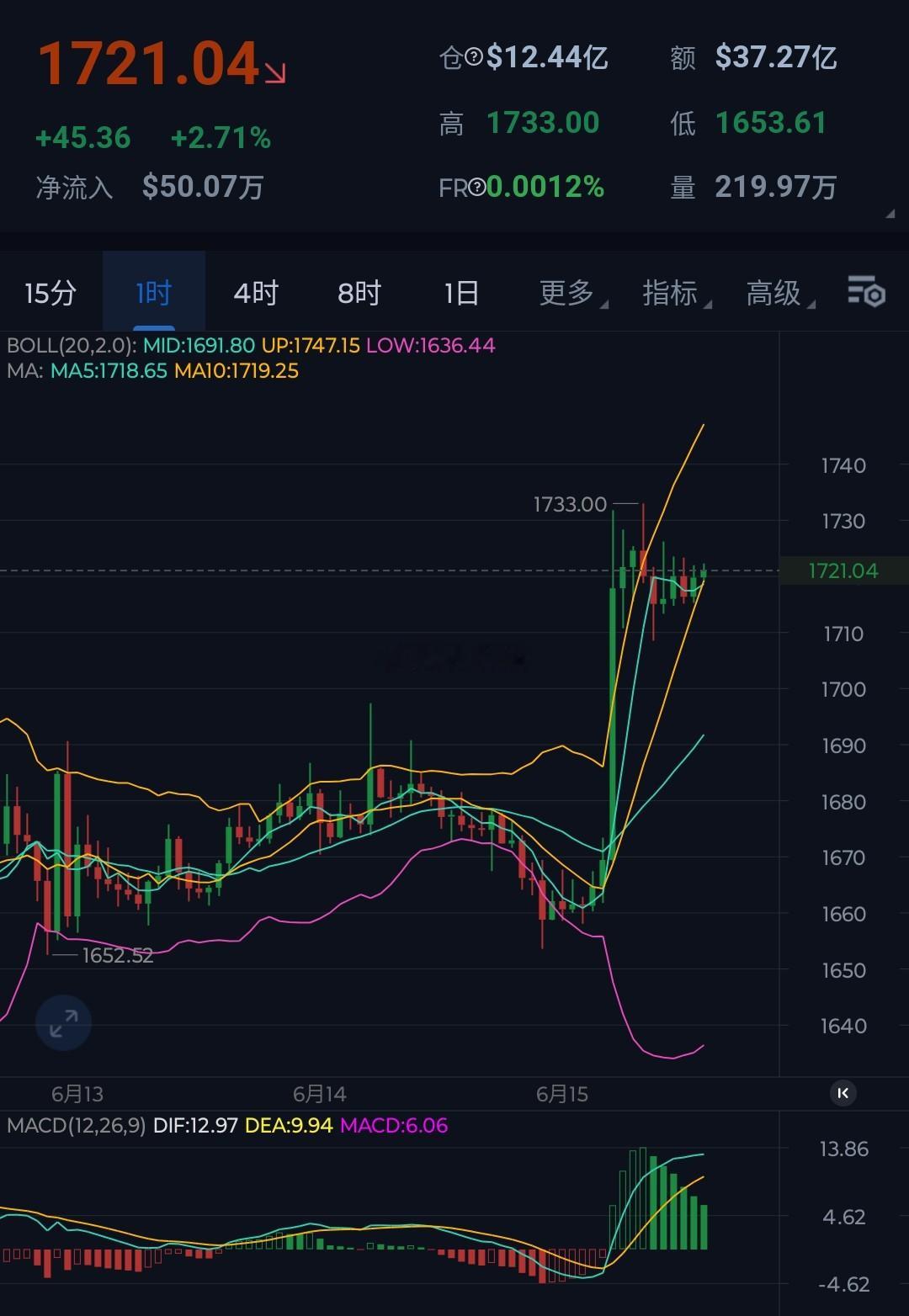Screen dimensions: 909x1316
Task: Tap the MA10:1719.25 label
Action: 237,371
